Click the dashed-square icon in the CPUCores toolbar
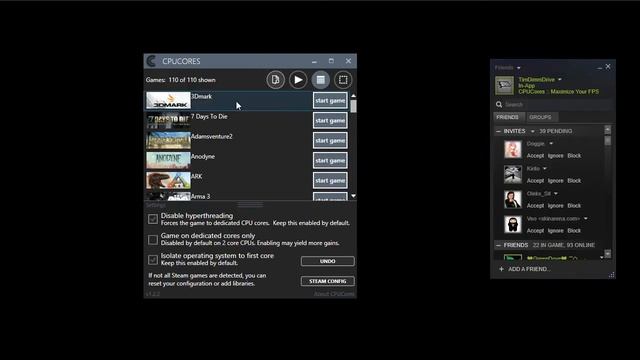640x360 pixels. coord(343,80)
